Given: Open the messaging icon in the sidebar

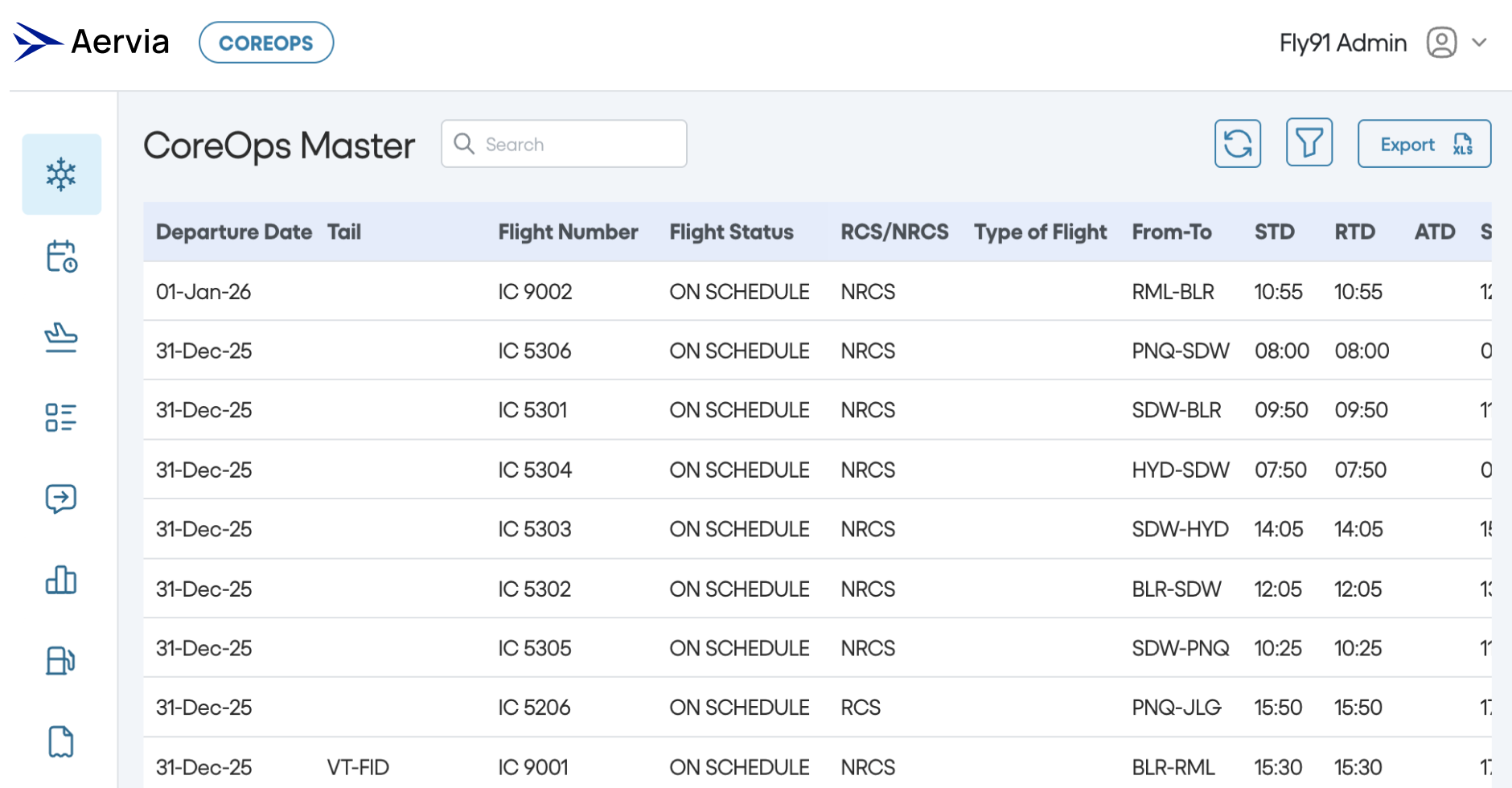Looking at the screenshot, I should click(61, 499).
